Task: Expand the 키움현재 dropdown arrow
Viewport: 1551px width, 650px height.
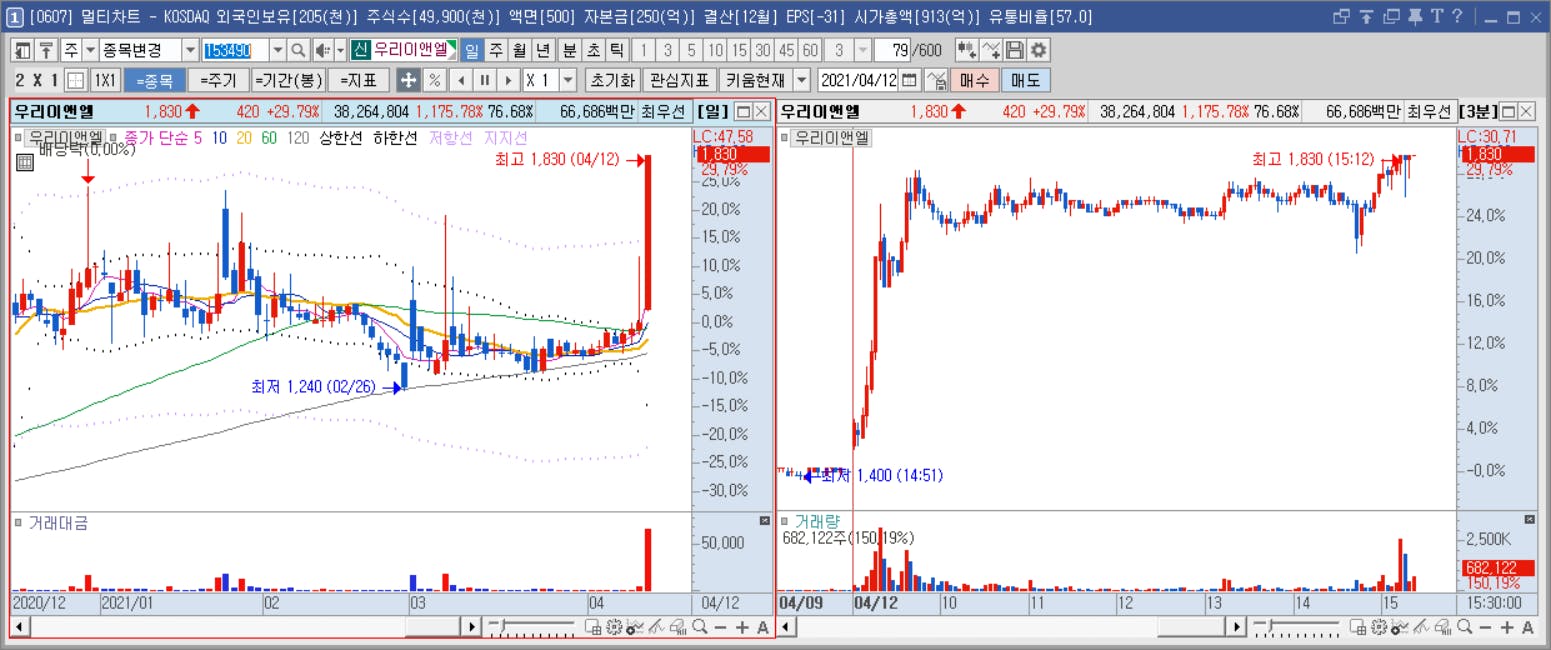Action: point(802,81)
